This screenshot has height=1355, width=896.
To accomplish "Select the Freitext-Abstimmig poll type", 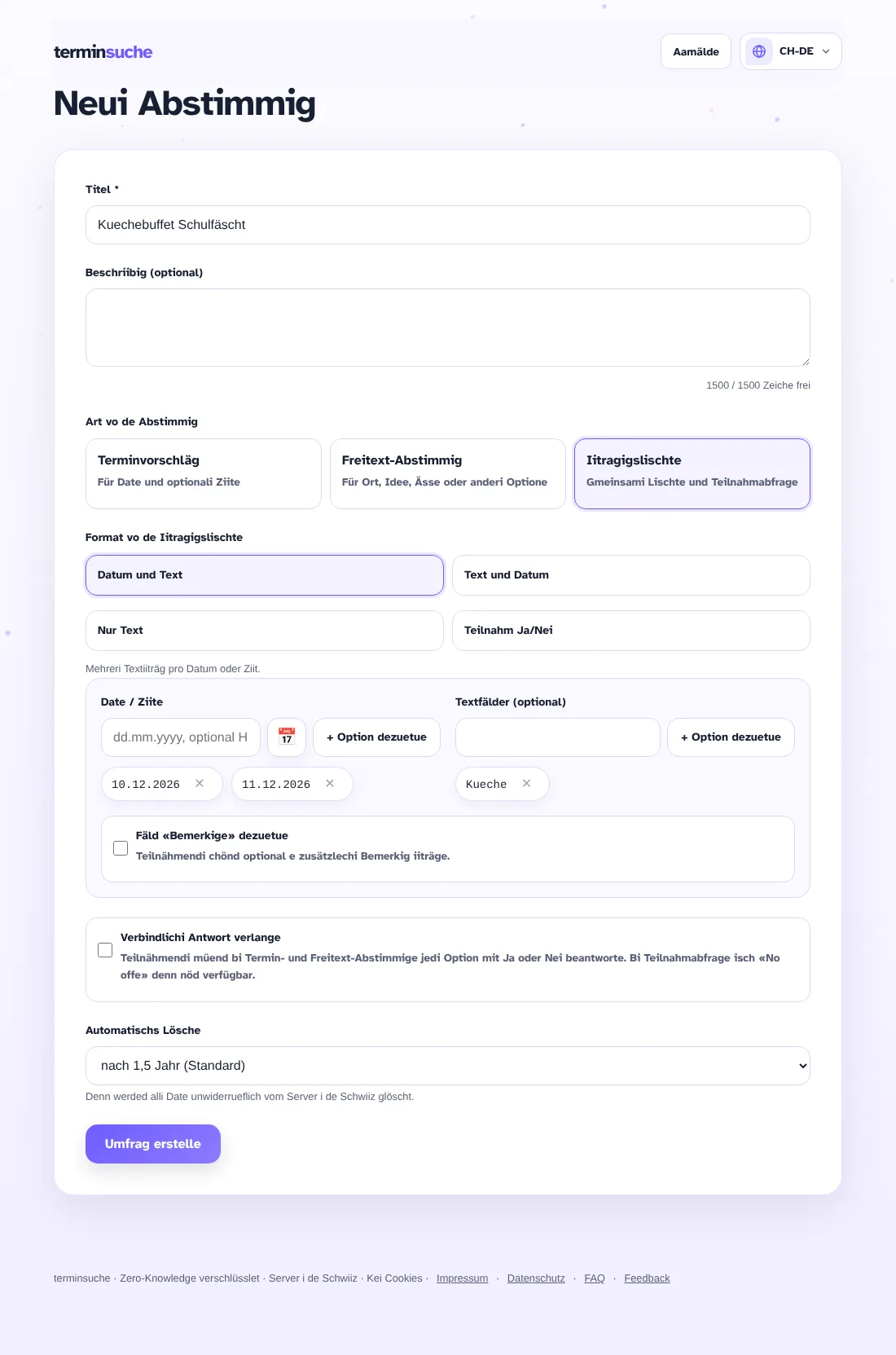I will [448, 473].
